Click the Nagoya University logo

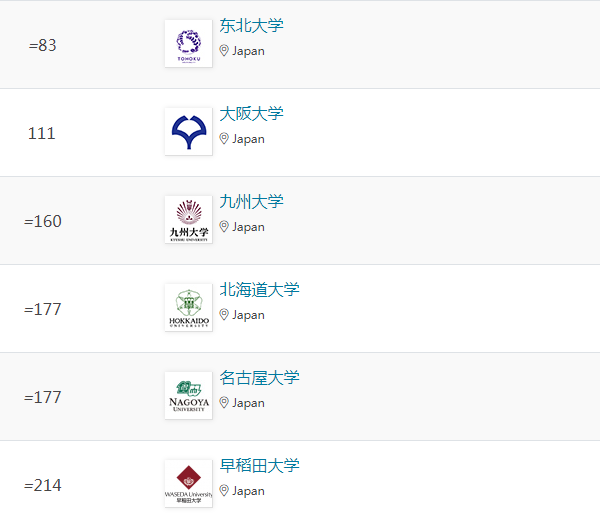tap(188, 396)
